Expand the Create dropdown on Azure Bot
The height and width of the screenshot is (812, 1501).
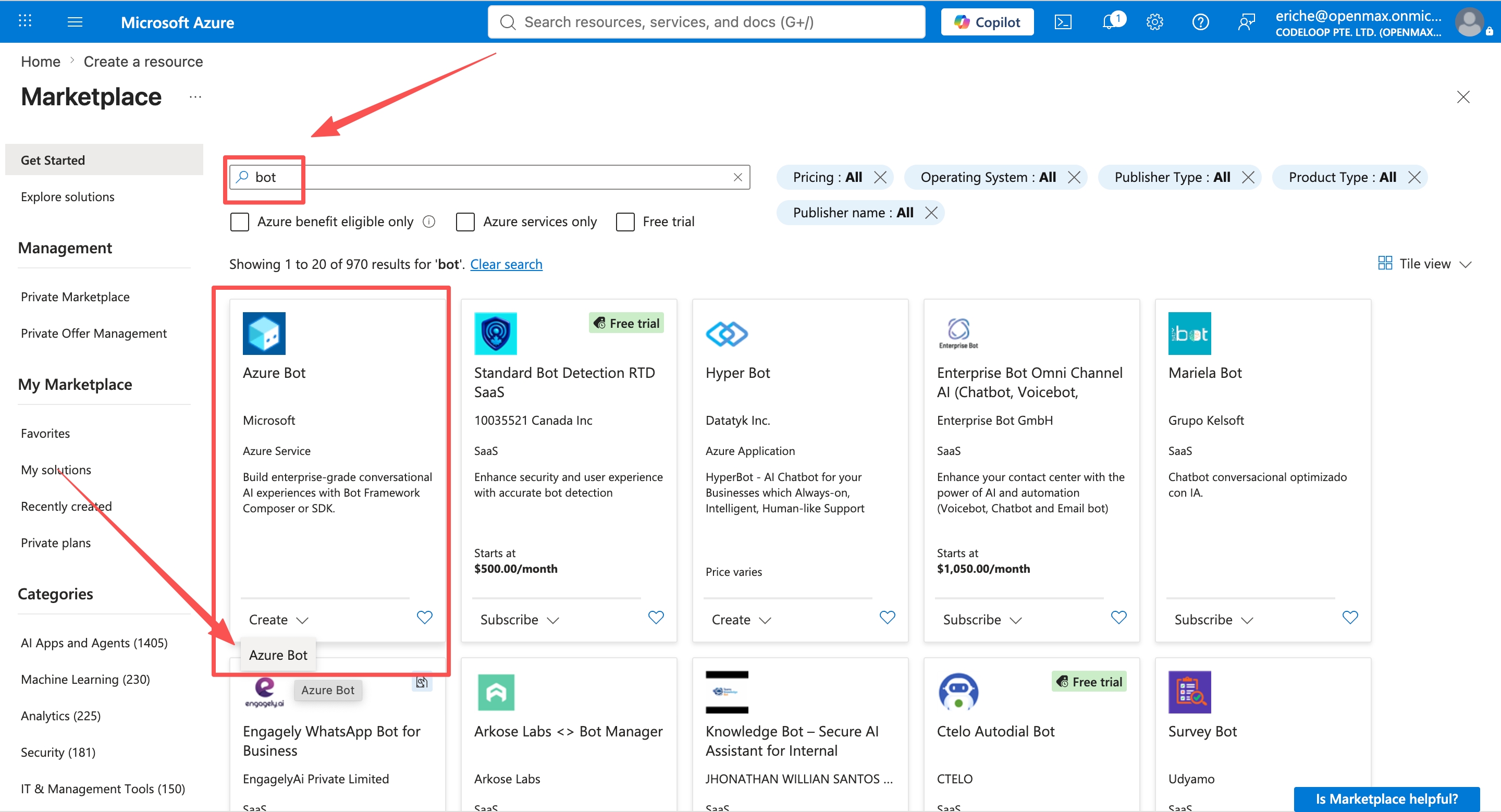[x=278, y=620]
